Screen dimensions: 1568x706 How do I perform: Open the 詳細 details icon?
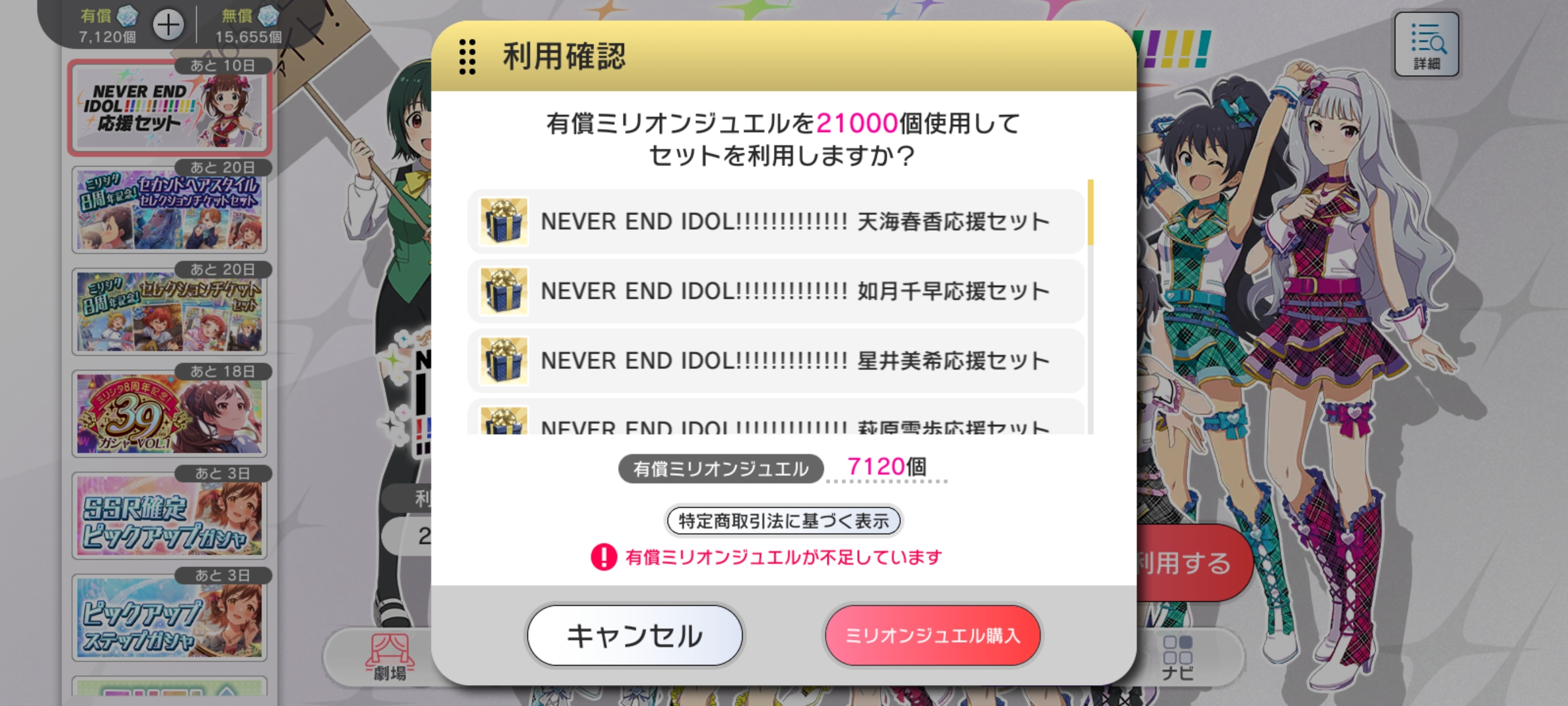[x=1427, y=44]
